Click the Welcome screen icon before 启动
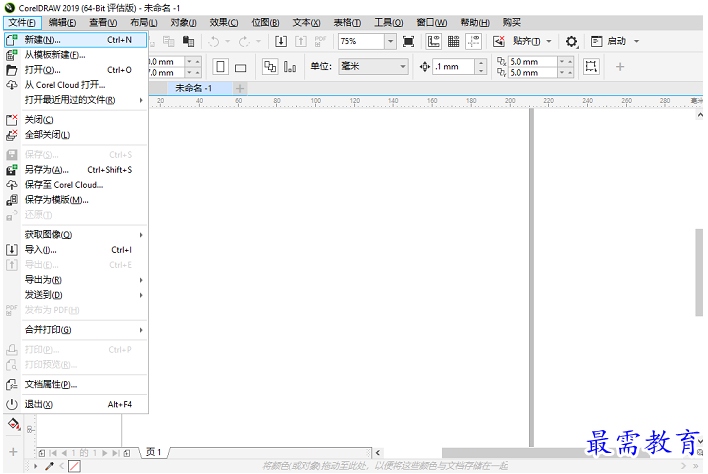This screenshot has width=708, height=474. point(596,42)
